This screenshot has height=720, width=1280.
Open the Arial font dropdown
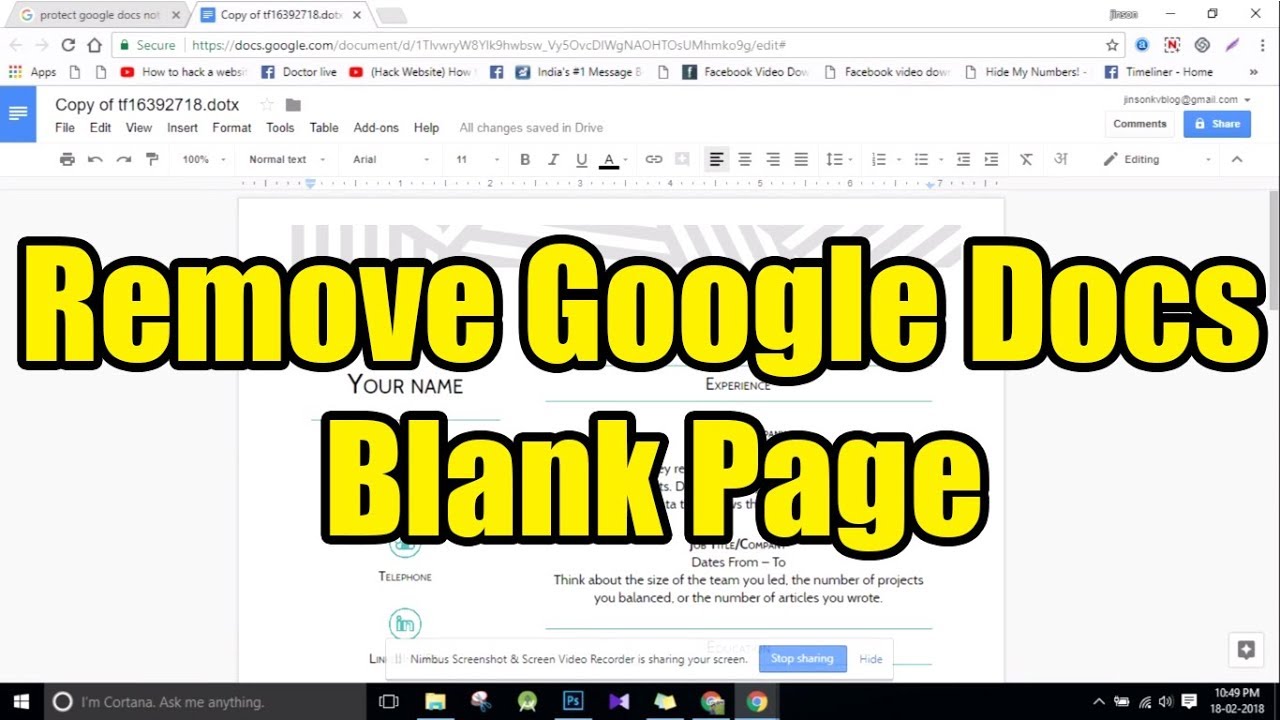tap(391, 159)
